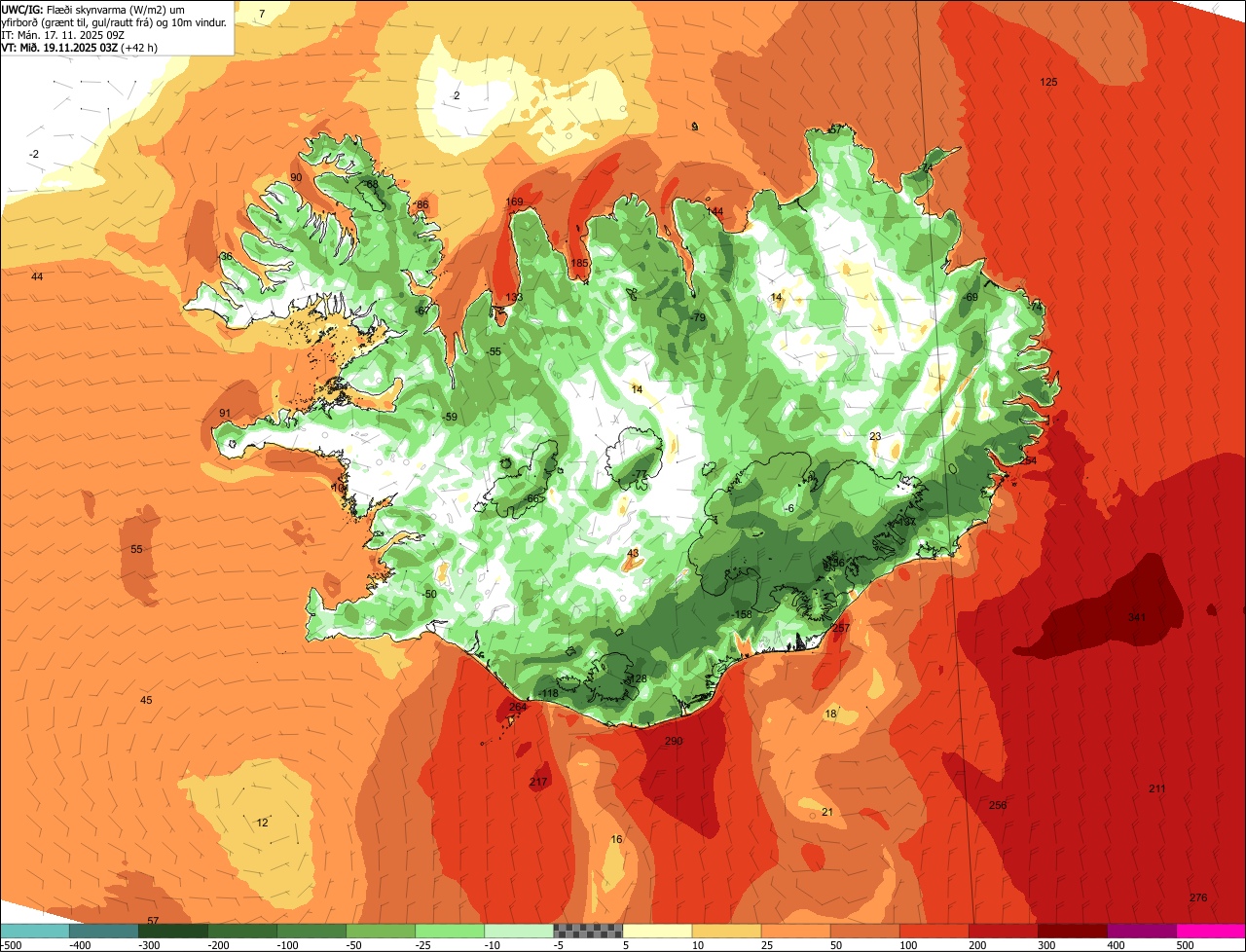Click the -77 value label
The image size is (1246, 952).
click(639, 474)
